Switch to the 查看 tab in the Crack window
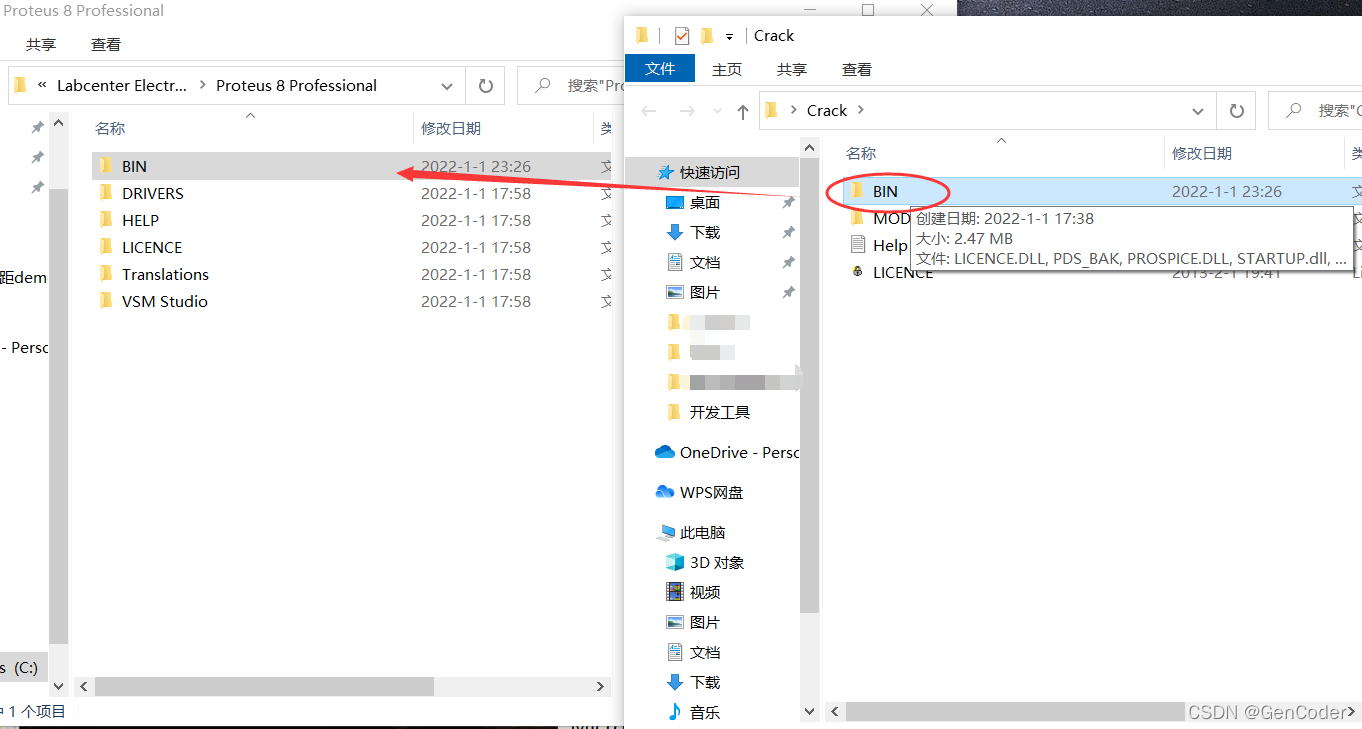This screenshot has width=1362, height=729. pos(857,69)
